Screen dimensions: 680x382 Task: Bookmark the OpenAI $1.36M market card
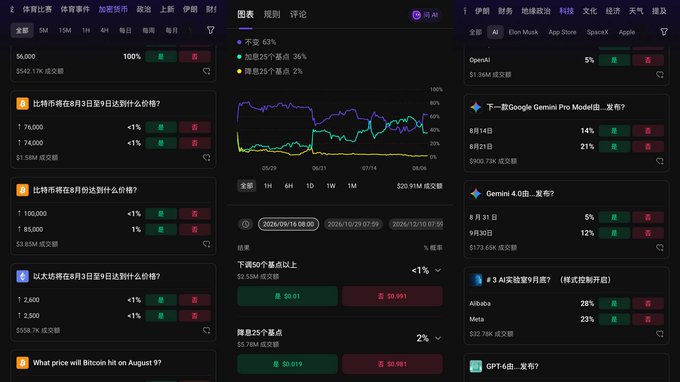660,75
